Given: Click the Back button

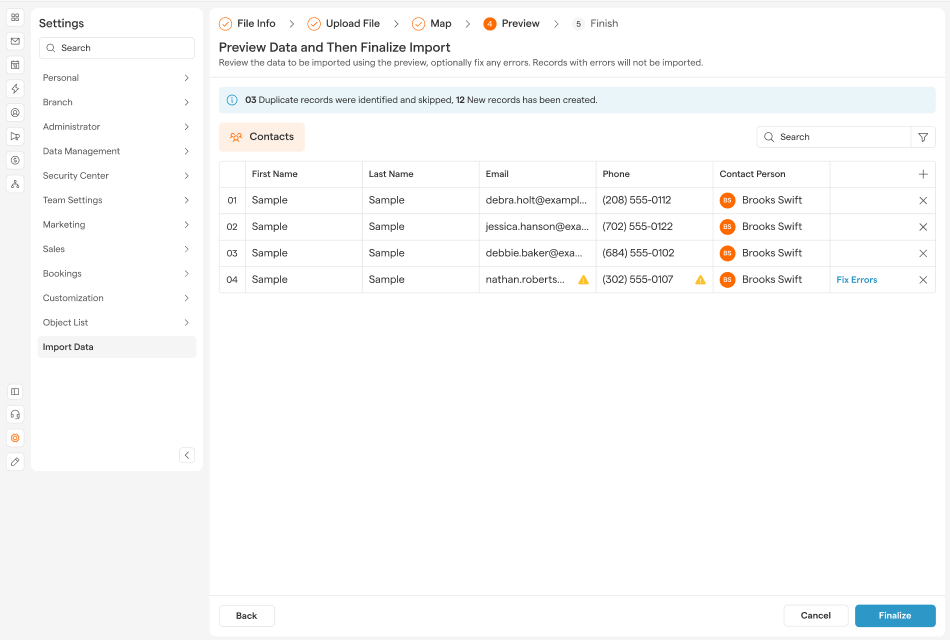Looking at the screenshot, I should [x=246, y=616].
